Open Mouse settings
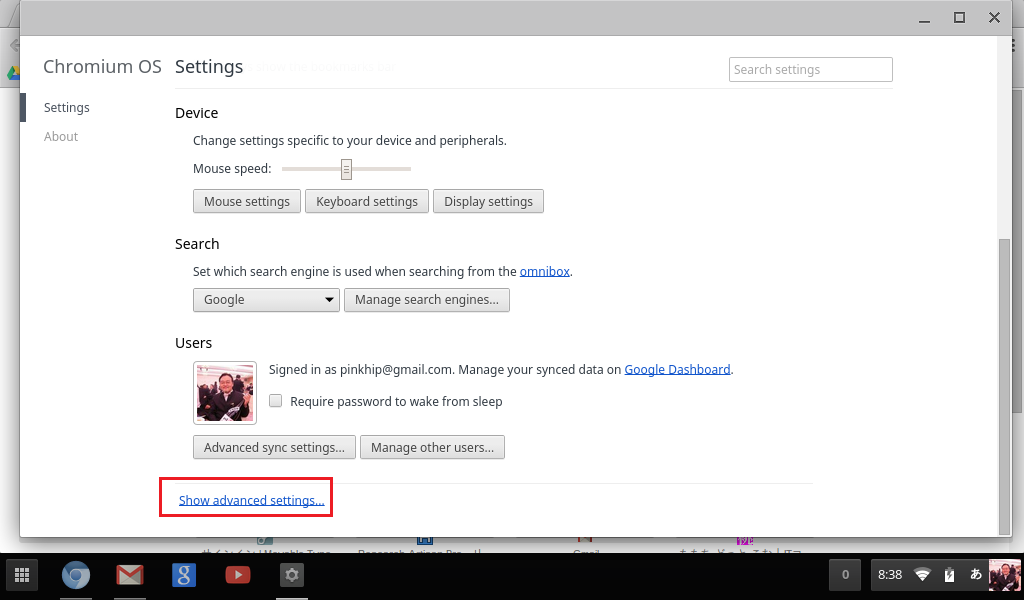The width and height of the screenshot is (1024, 600). tap(247, 202)
